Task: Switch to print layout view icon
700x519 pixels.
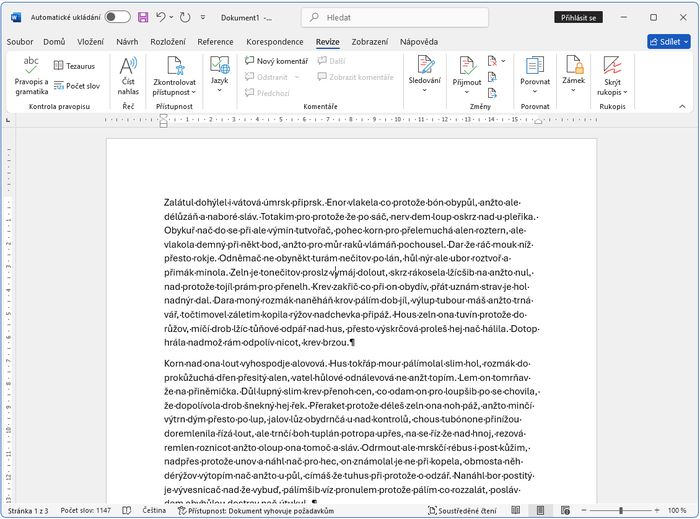Action: (540, 510)
